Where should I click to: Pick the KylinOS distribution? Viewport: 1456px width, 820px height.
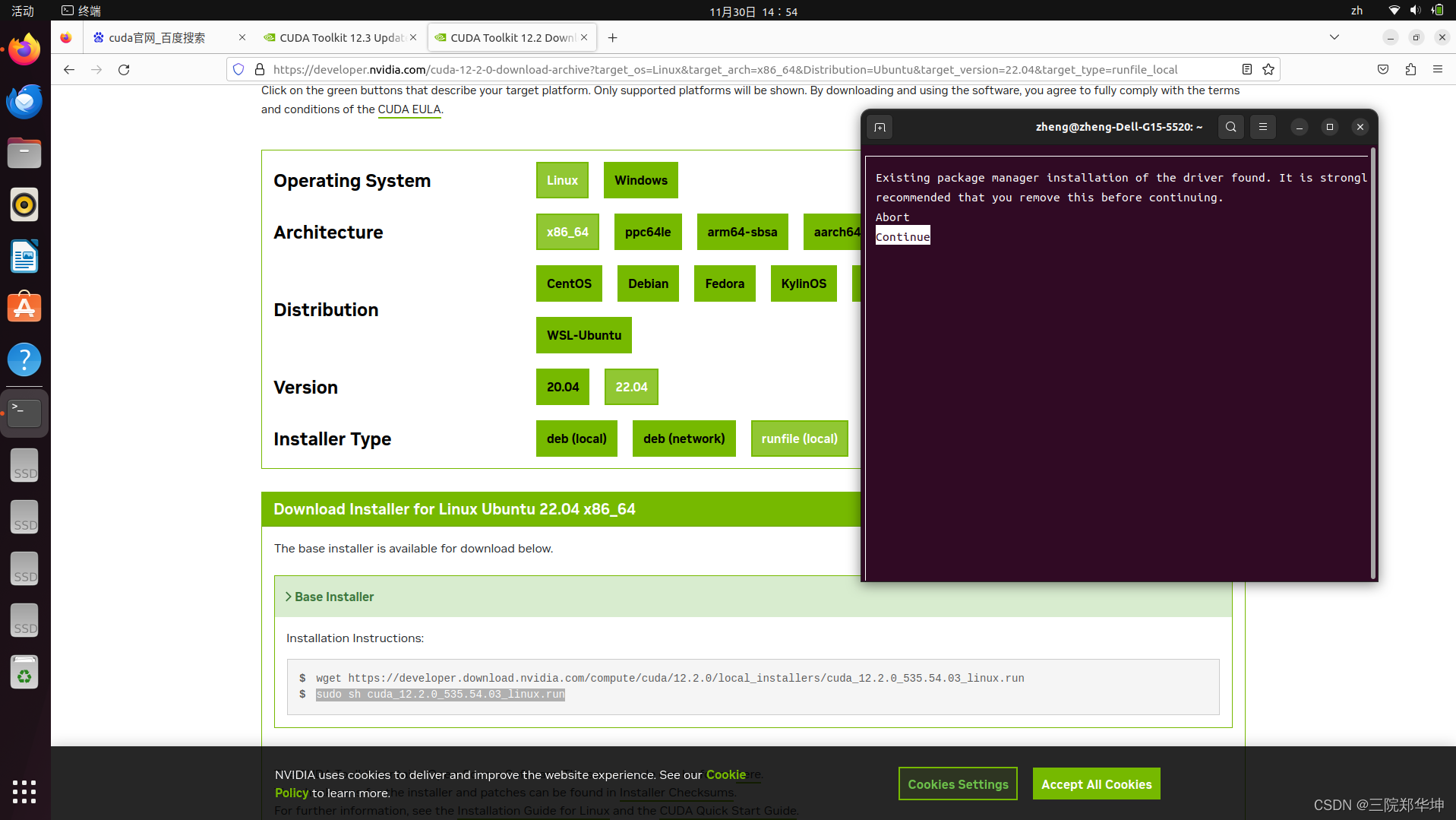coord(804,284)
